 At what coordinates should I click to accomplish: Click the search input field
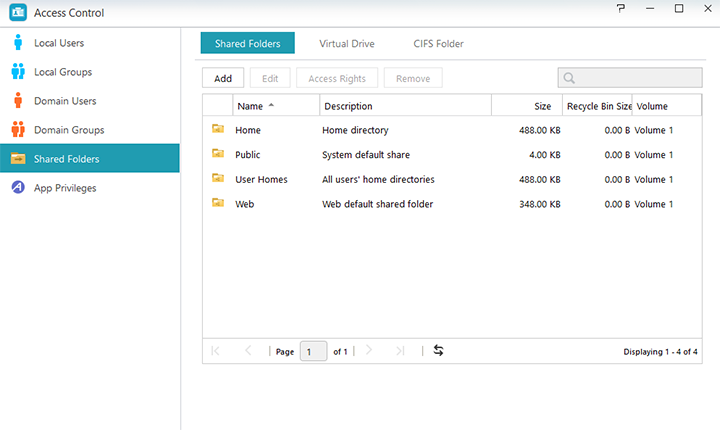point(630,78)
